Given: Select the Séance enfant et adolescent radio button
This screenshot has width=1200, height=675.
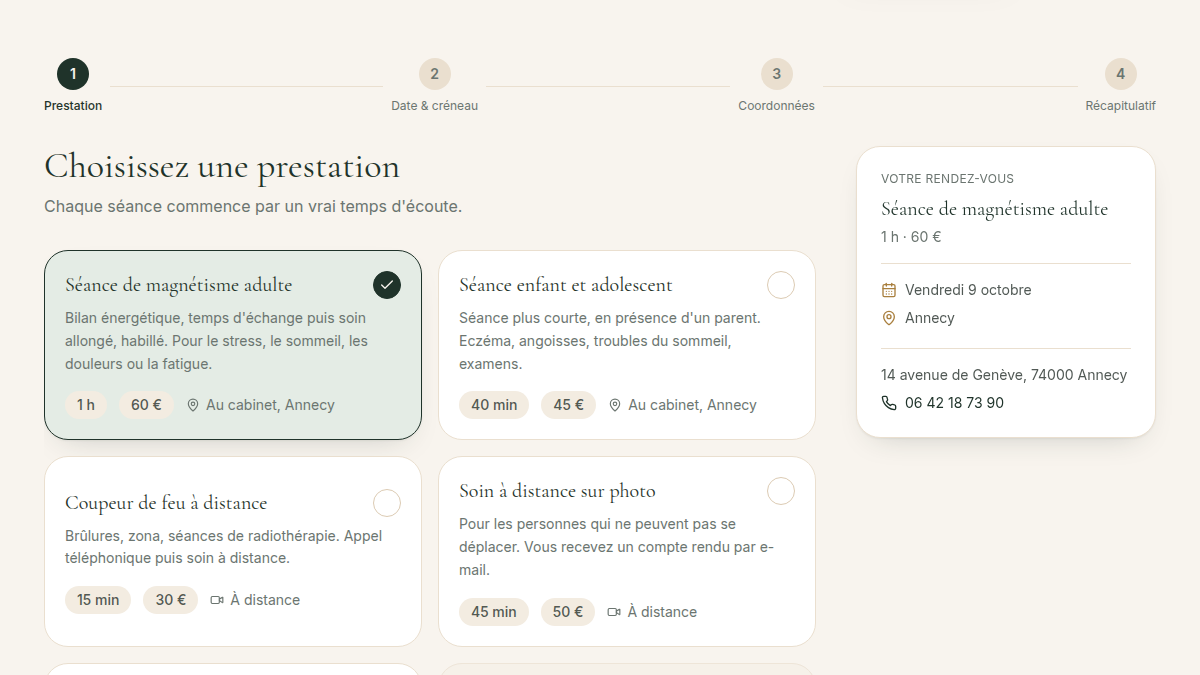Looking at the screenshot, I should (781, 285).
